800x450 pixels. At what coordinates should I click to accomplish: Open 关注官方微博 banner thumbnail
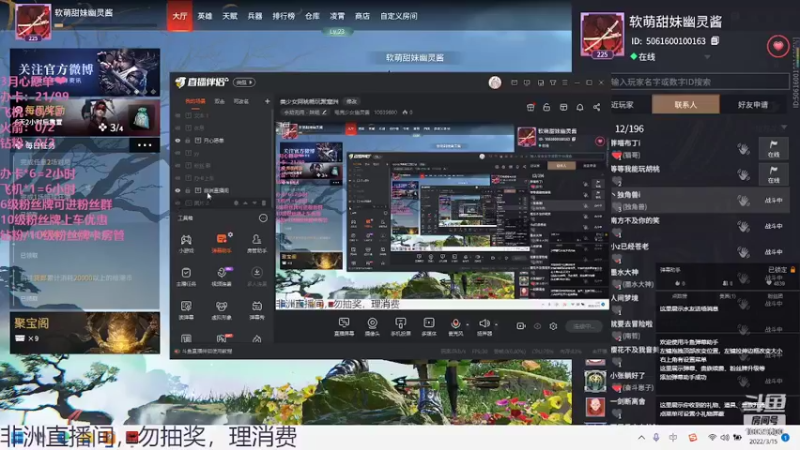85,72
